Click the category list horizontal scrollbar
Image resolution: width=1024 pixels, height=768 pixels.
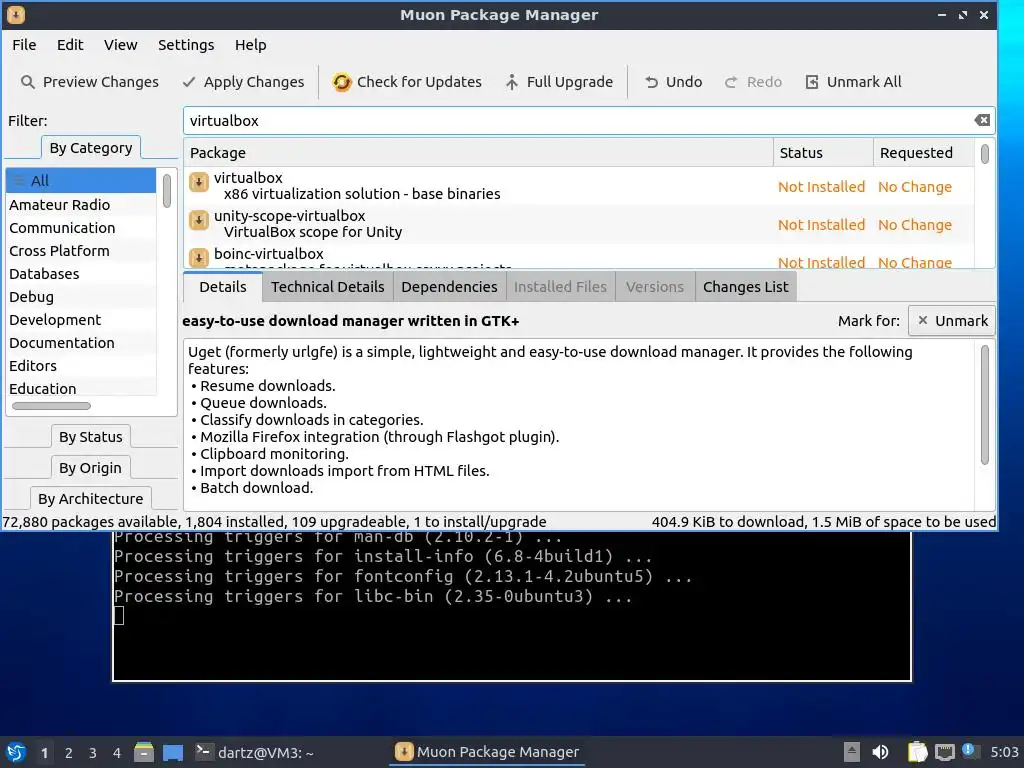click(x=51, y=406)
